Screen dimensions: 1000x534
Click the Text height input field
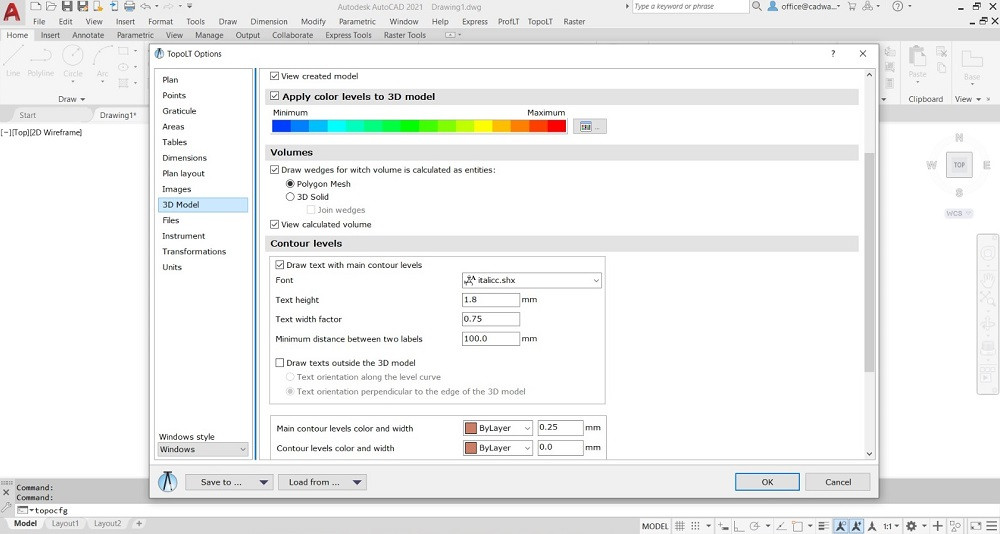pyautogui.click(x=490, y=300)
